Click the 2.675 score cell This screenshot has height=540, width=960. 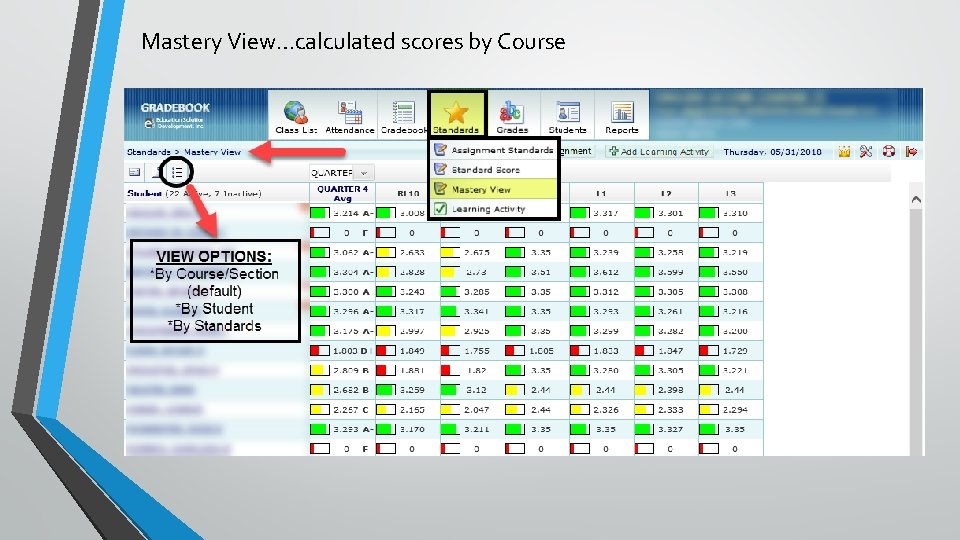472,252
